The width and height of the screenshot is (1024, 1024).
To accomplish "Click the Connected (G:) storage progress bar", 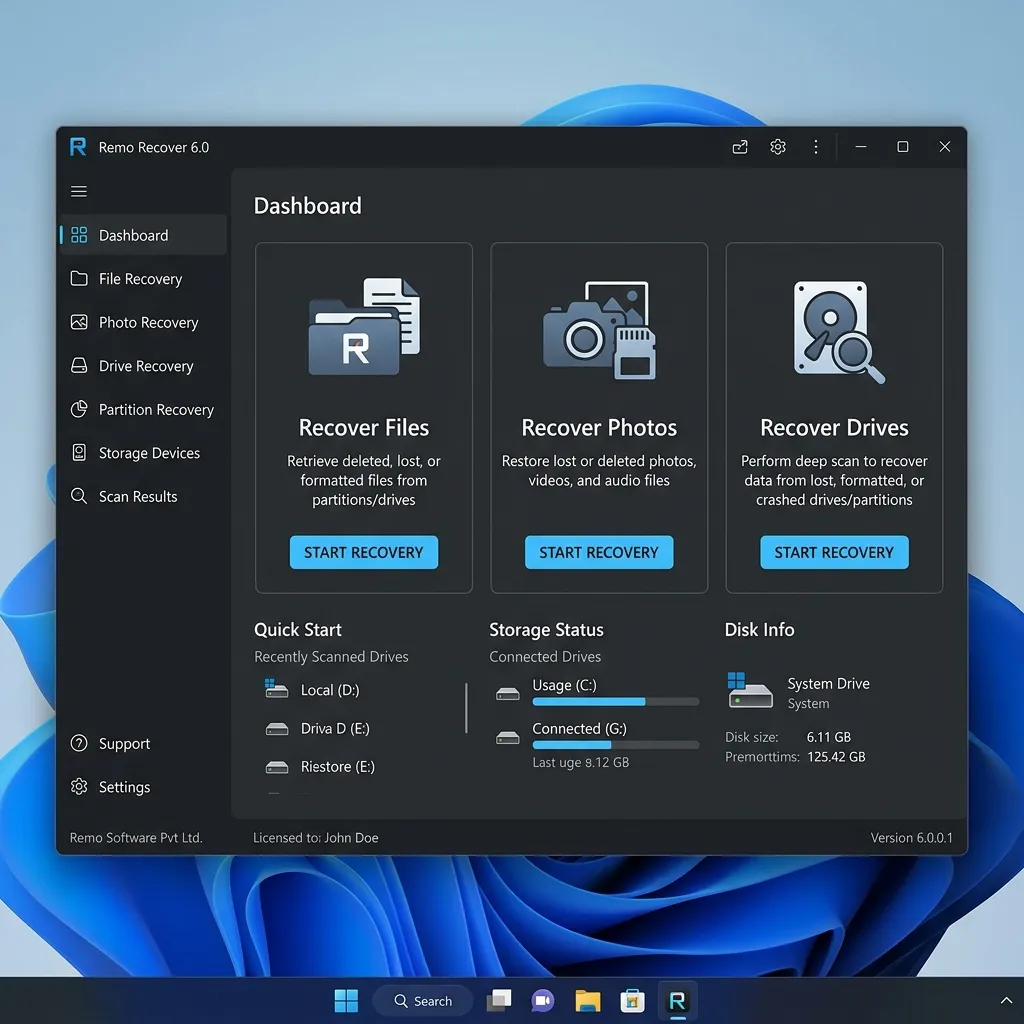I will tap(615, 745).
